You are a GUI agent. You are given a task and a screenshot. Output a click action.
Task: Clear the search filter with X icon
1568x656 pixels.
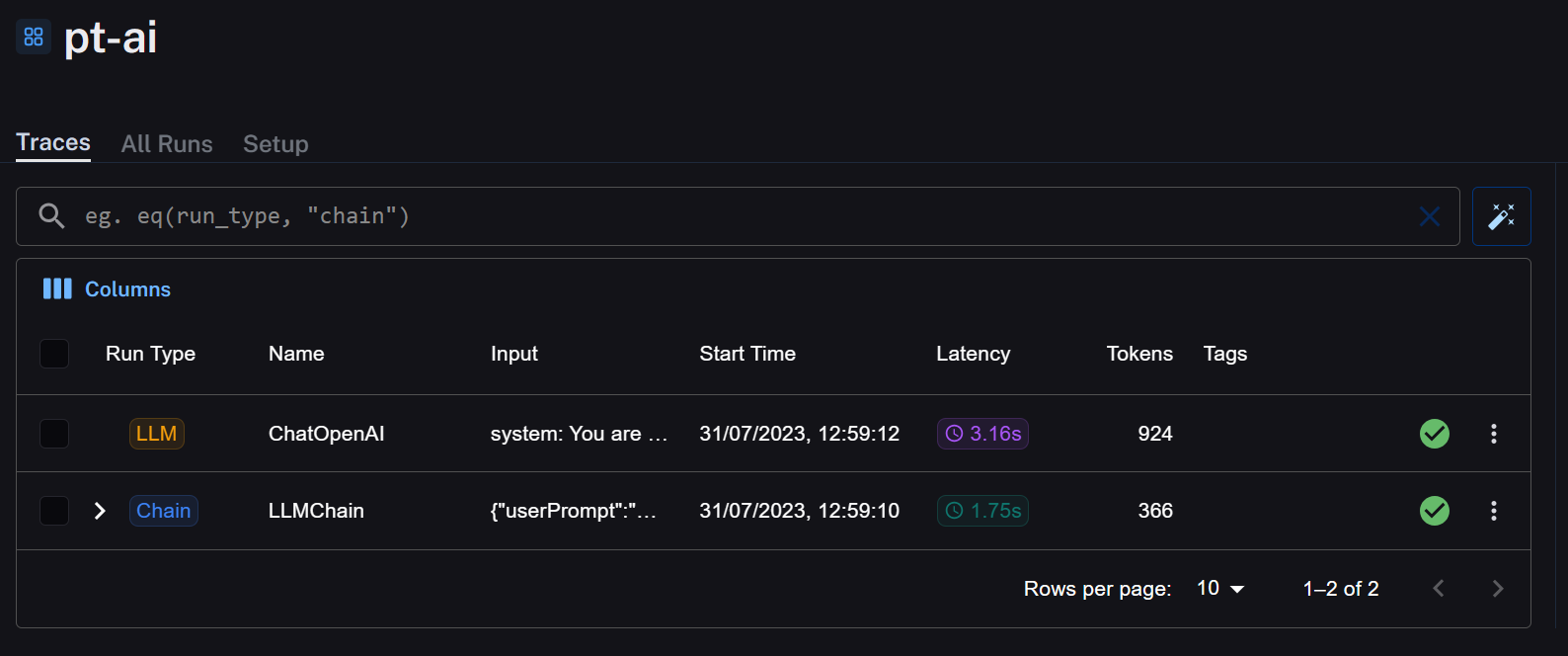tap(1429, 216)
